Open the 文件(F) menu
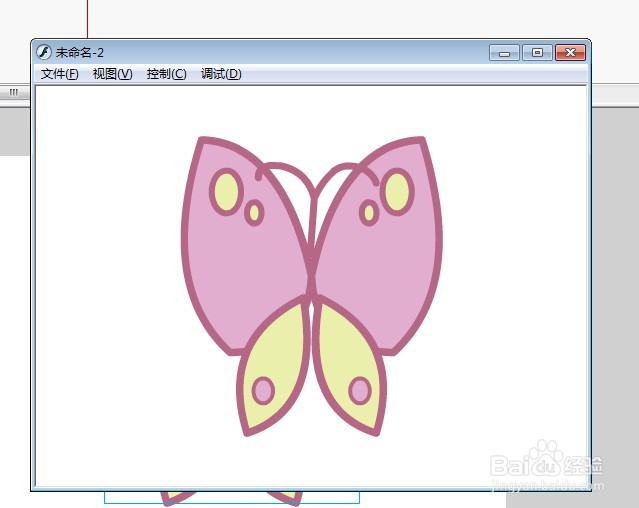 point(59,74)
